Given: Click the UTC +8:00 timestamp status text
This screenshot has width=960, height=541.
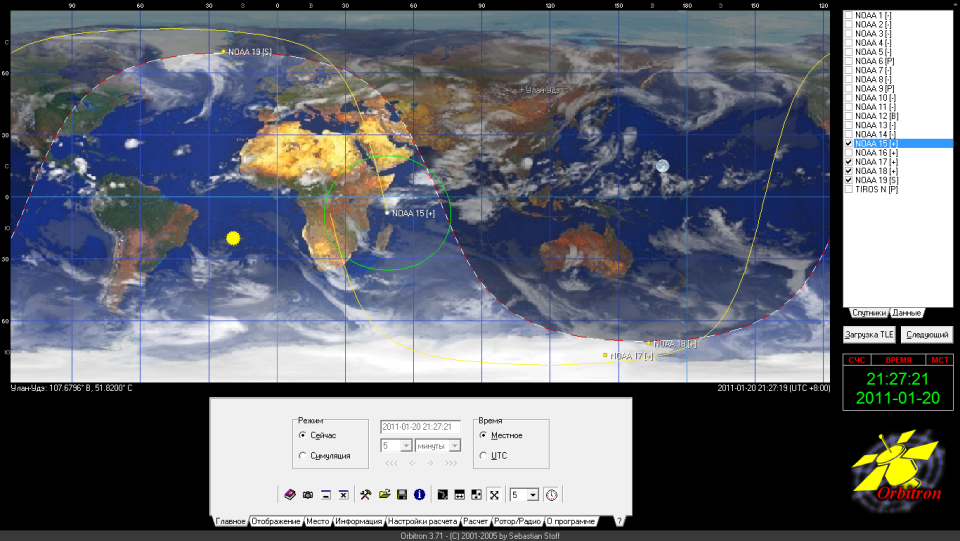Looking at the screenshot, I should 774,388.
